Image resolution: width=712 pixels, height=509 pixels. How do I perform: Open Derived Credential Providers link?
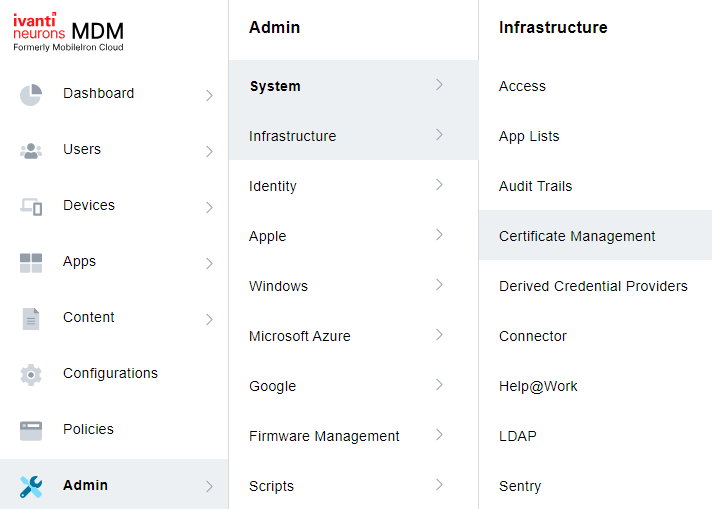point(593,286)
